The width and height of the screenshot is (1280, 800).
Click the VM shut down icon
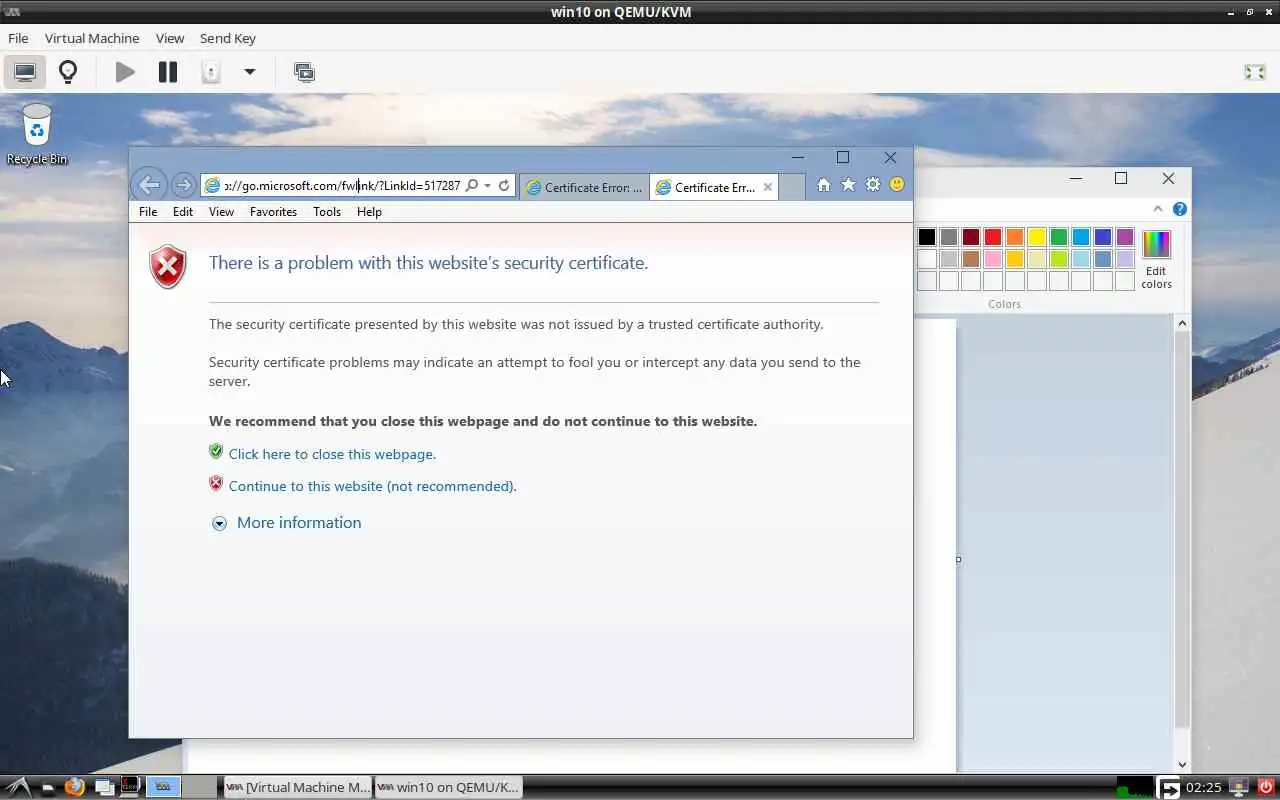click(x=211, y=72)
